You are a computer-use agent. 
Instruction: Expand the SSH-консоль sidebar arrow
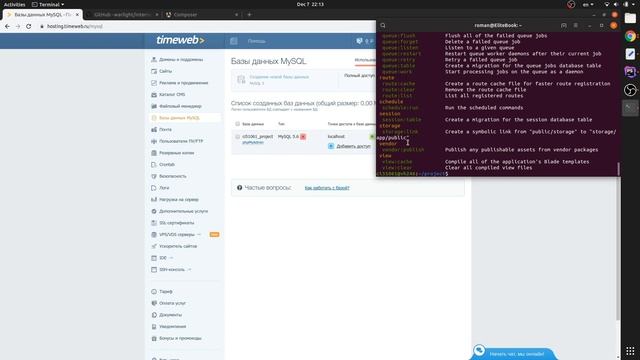190,270
